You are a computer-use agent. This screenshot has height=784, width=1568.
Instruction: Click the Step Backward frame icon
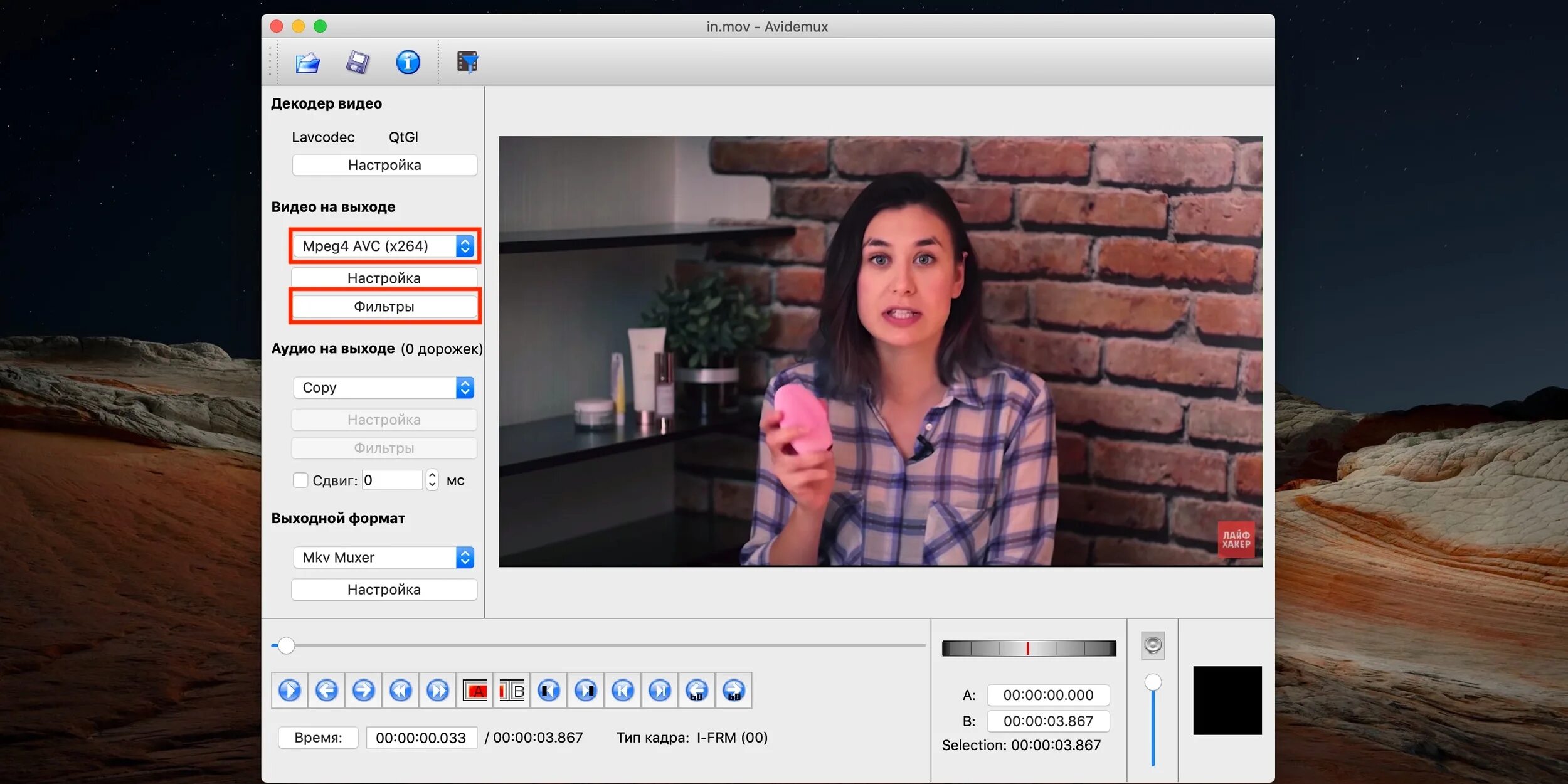(x=325, y=690)
